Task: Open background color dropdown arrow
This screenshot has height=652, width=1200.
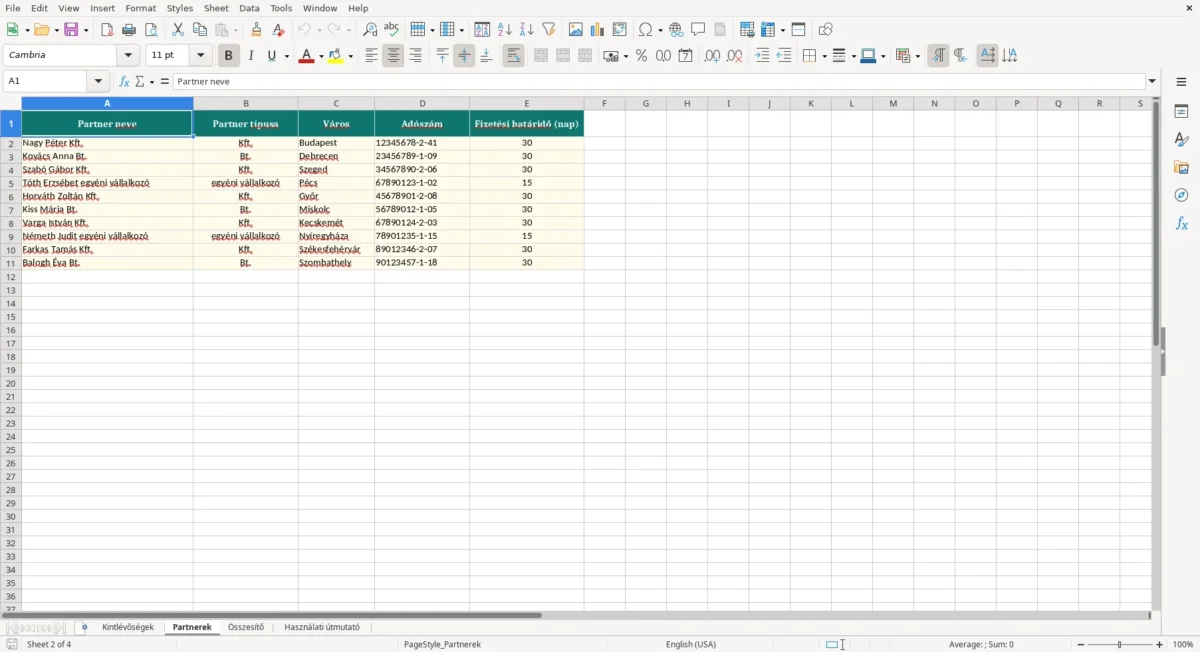Action: (x=352, y=57)
